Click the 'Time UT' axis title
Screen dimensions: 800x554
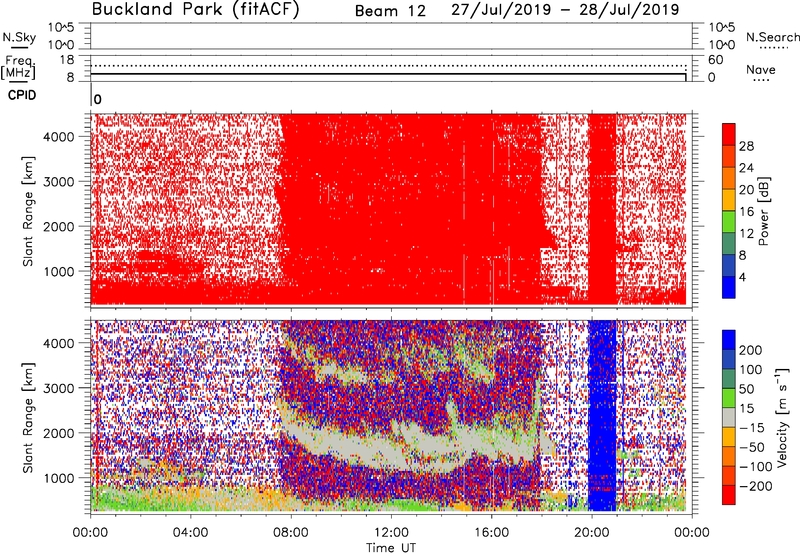pyautogui.click(x=391, y=548)
